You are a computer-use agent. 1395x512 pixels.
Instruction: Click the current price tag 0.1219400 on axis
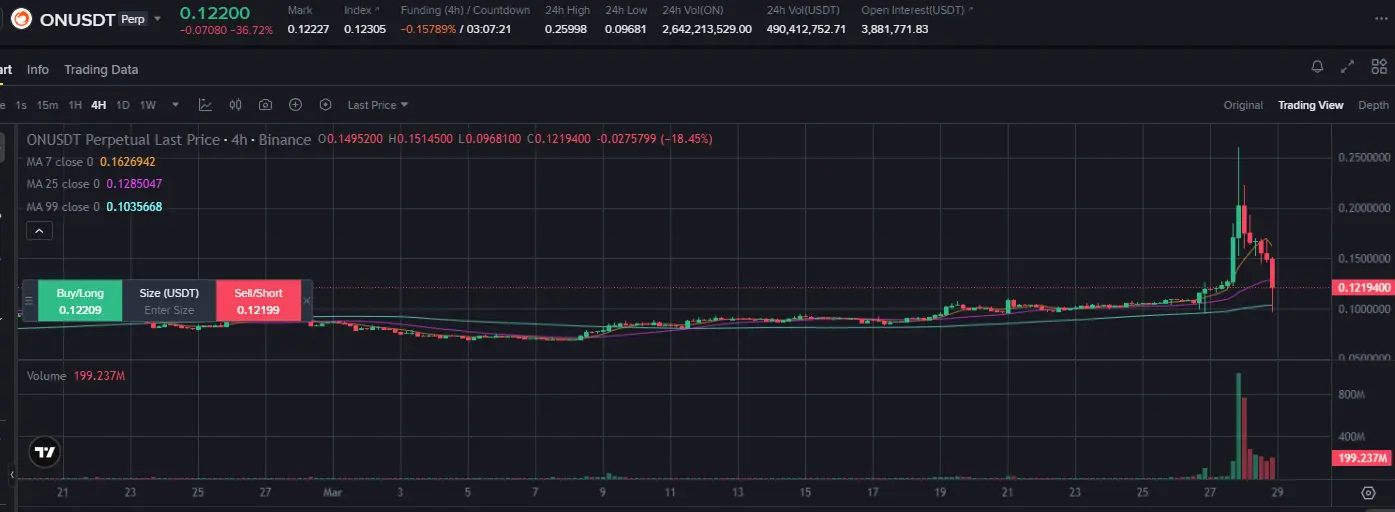click(1363, 288)
